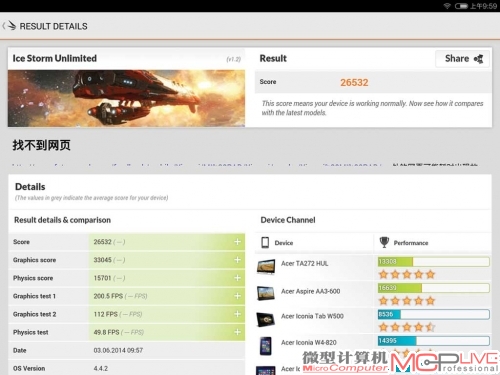Click the 8536 performance bar
Screen dimensions: 500x375
point(433,314)
